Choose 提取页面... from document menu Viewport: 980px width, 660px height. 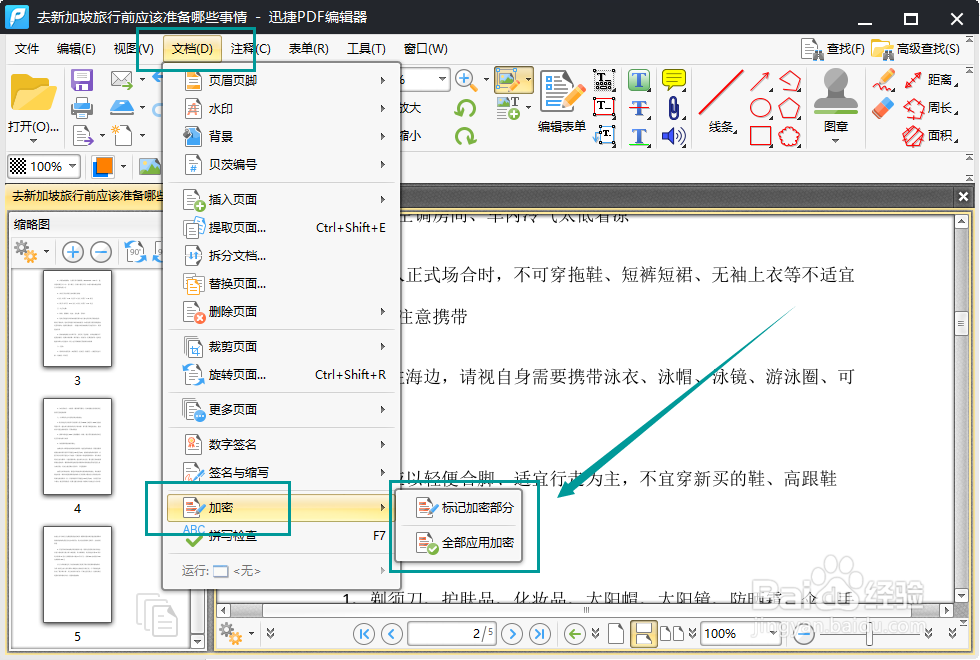click(x=283, y=228)
